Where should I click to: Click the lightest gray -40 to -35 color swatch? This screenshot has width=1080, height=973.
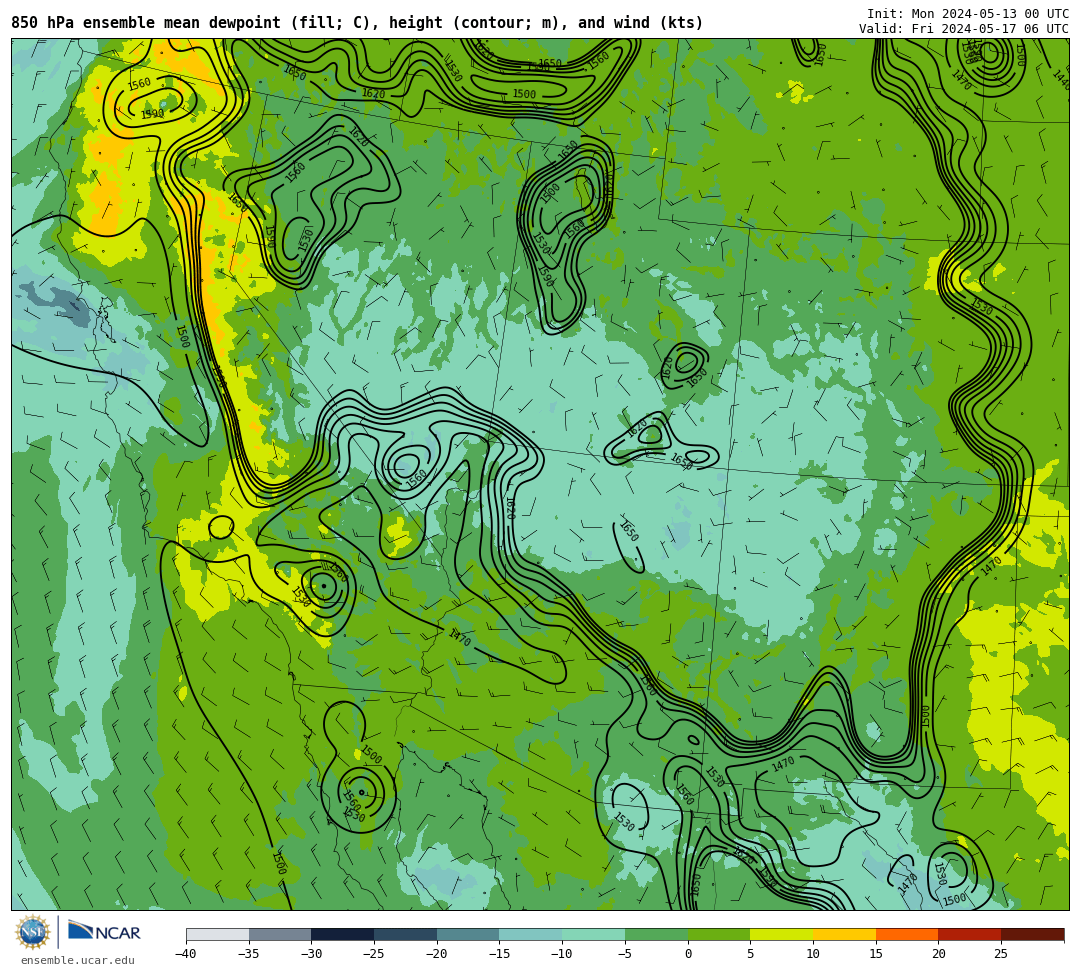tap(218, 934)
